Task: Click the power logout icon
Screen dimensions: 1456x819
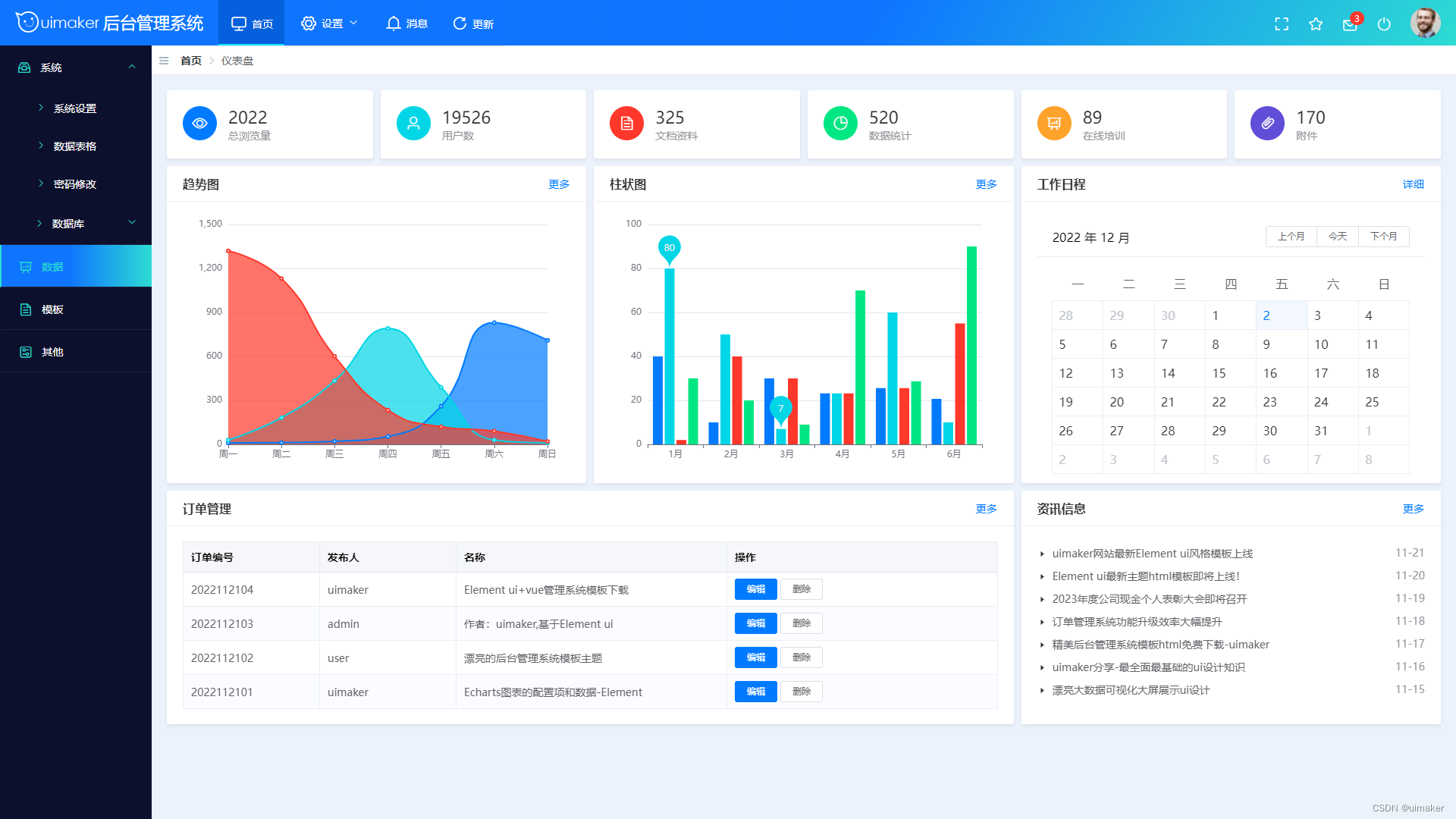Action: click(1384, 24)
